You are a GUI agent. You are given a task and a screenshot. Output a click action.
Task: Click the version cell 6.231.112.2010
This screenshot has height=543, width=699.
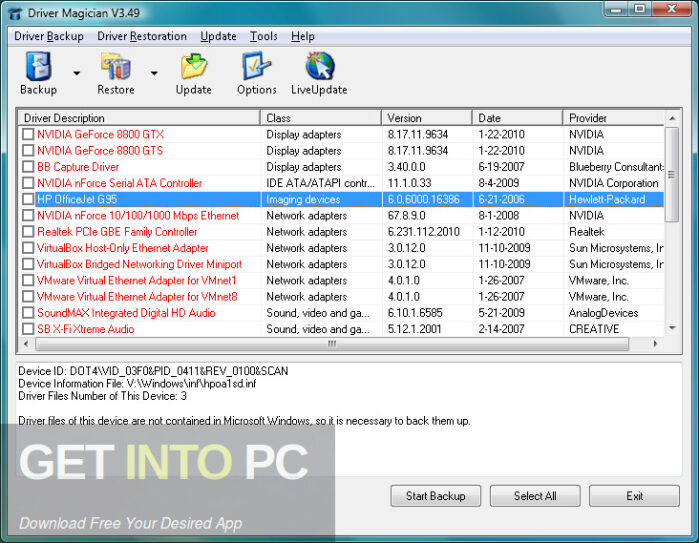pyautogui.click(x=424, y=231)
